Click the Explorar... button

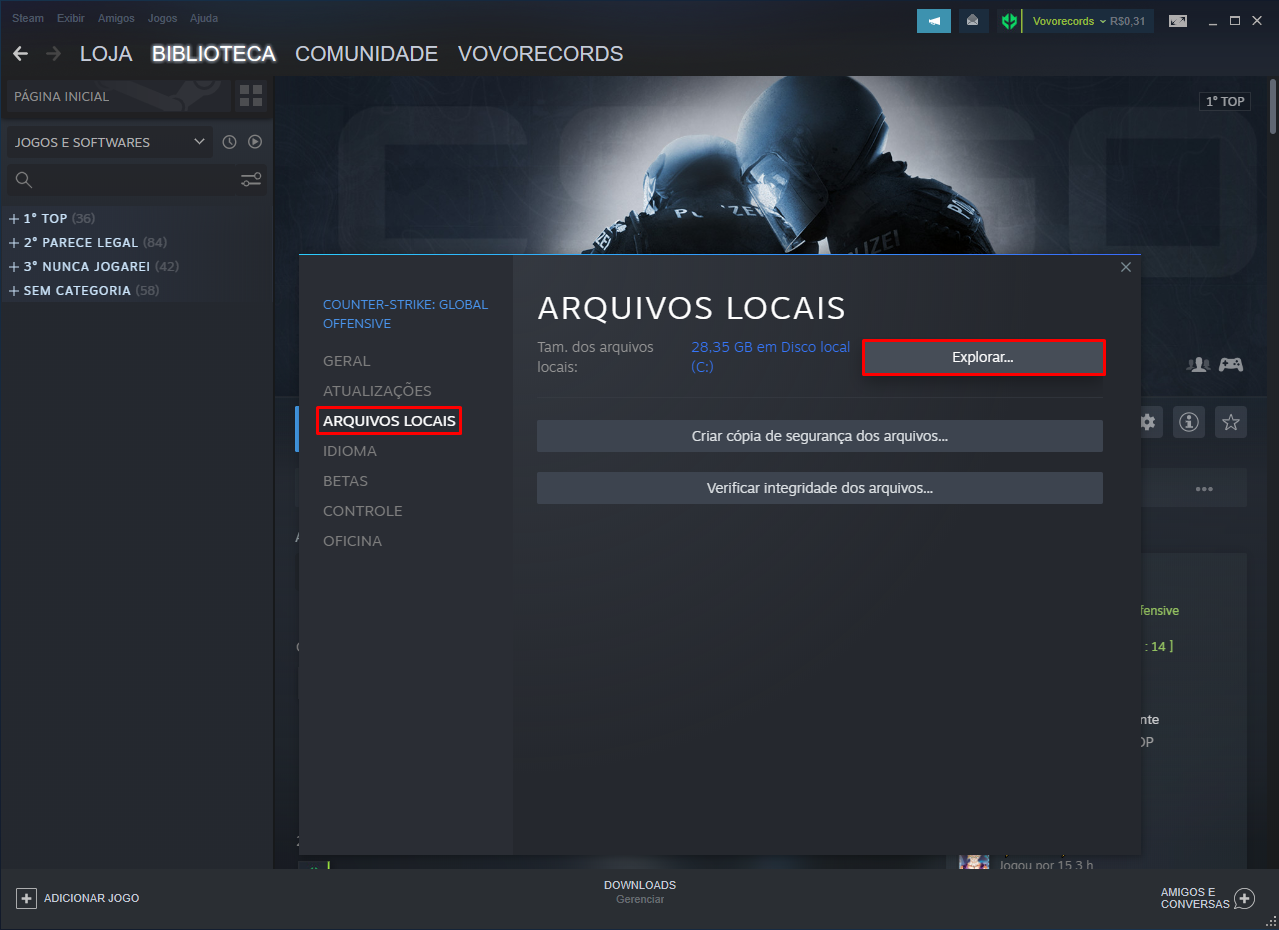[983, 357]
